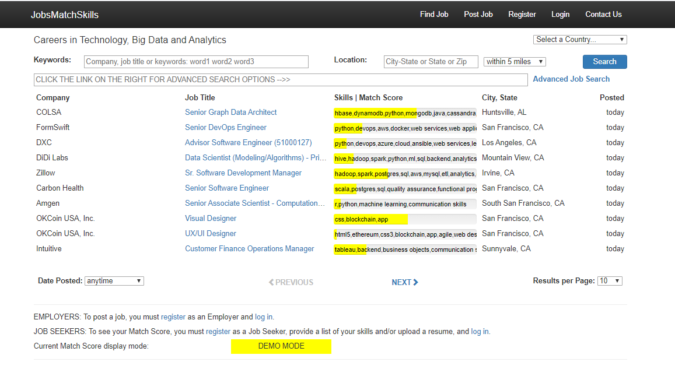Click the Los Angeles, CA location cell
This screenshot has width=675, height=383.
pyautogui.click(x=509, y=142)
